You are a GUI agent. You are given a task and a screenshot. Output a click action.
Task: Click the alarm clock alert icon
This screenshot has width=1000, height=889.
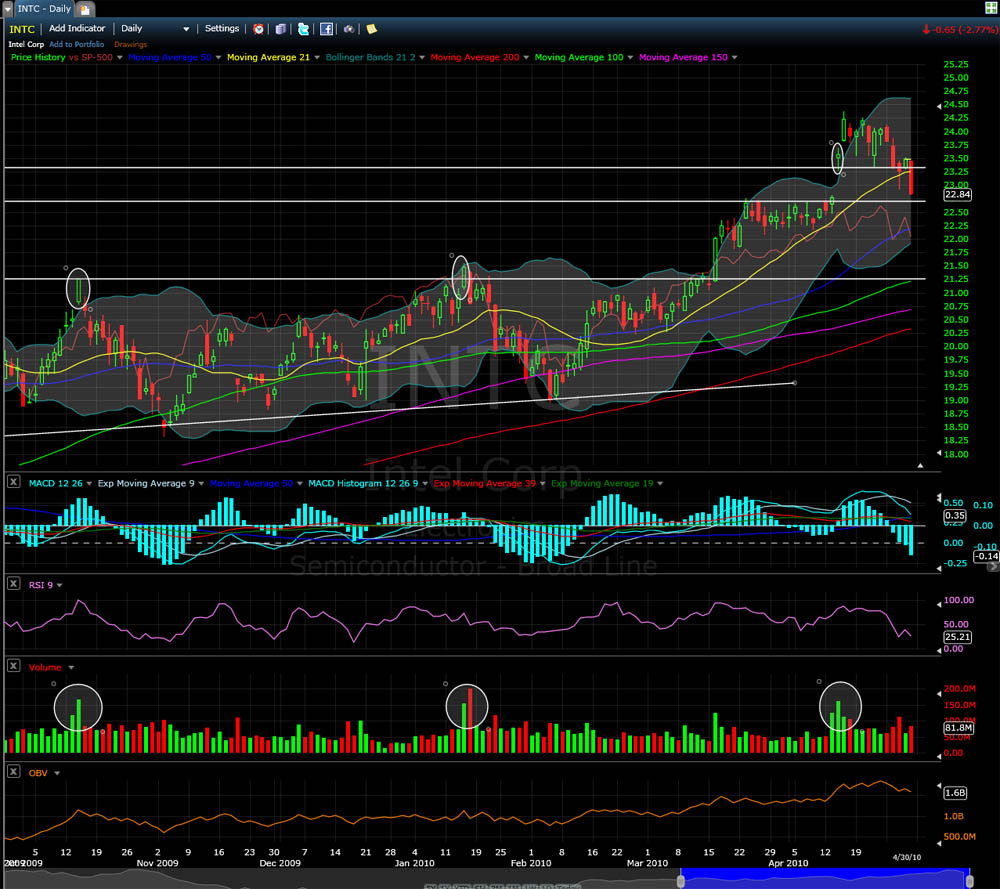tap(259, 29)
